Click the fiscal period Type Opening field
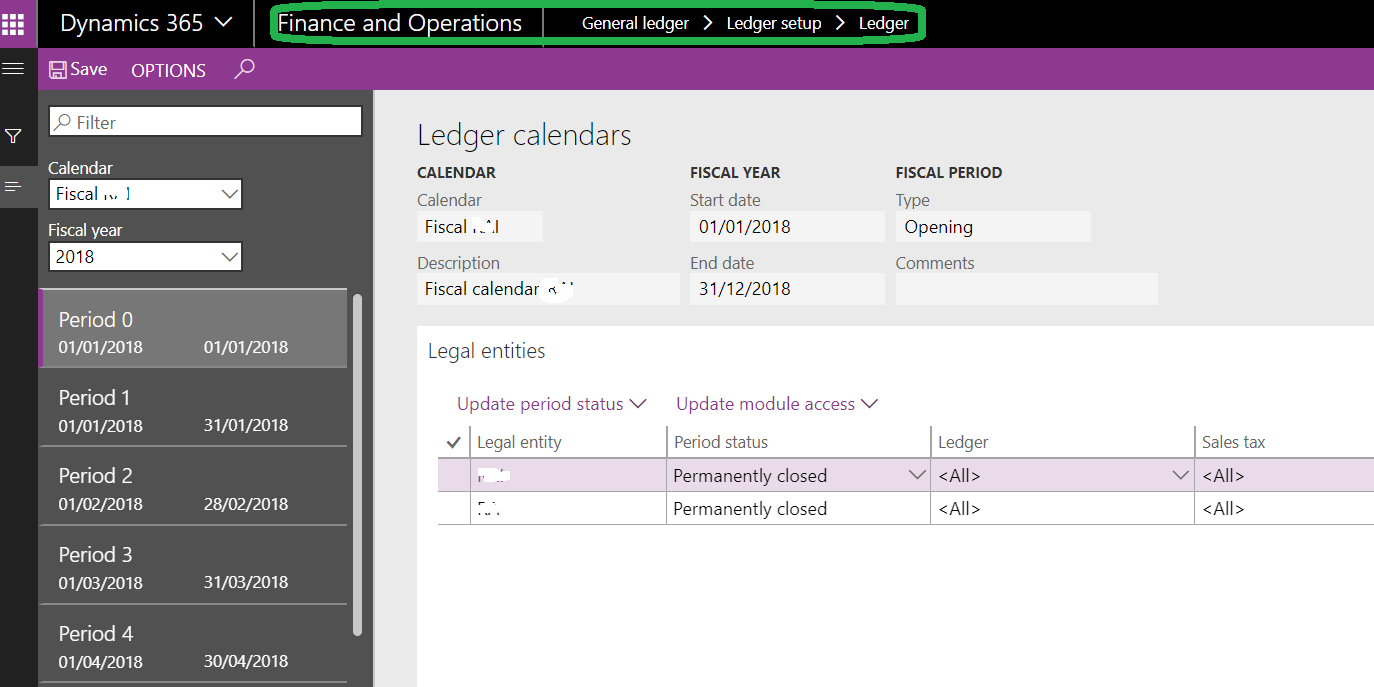Image resolution: width=1374 pixels, height=687 pixels. pyautogui.click(x=993, y=227)
